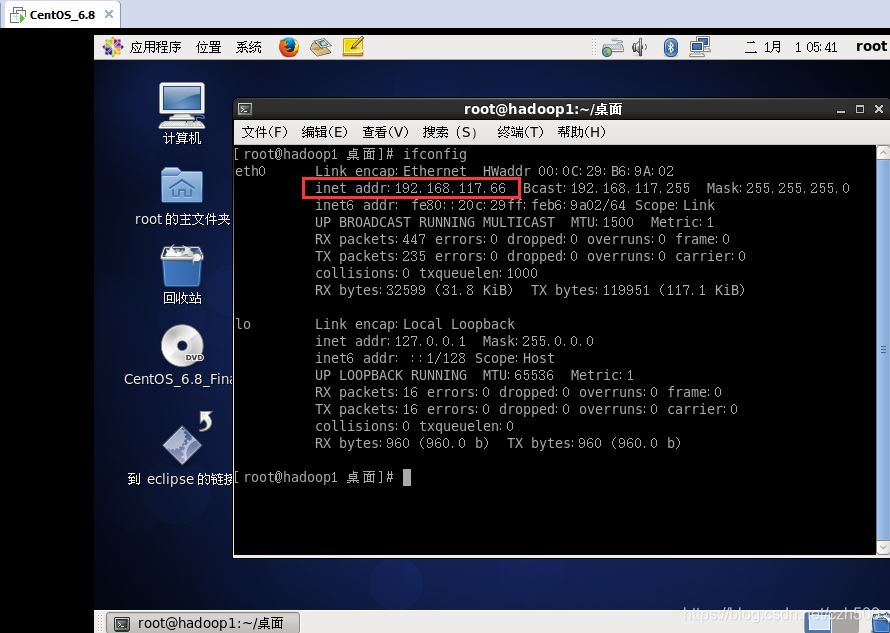
Task: Open the 回收站 trash icon
Action: (x=181, y=265)
